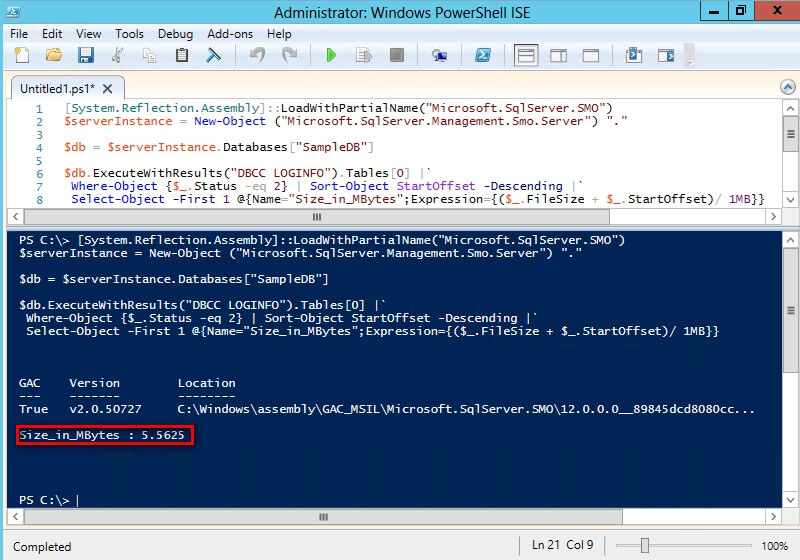Click script pane vertical scrollbar down arrow
800x560 pixels.
click(790, 199)
